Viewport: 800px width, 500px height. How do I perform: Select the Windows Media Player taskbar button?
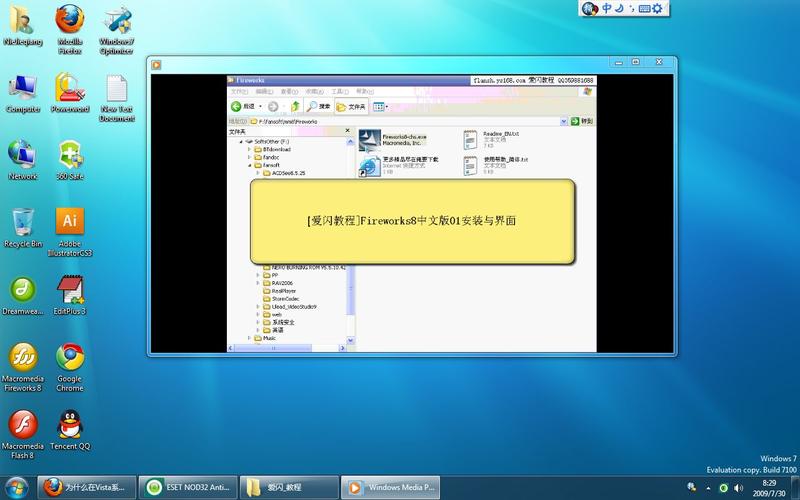(390, 487)
